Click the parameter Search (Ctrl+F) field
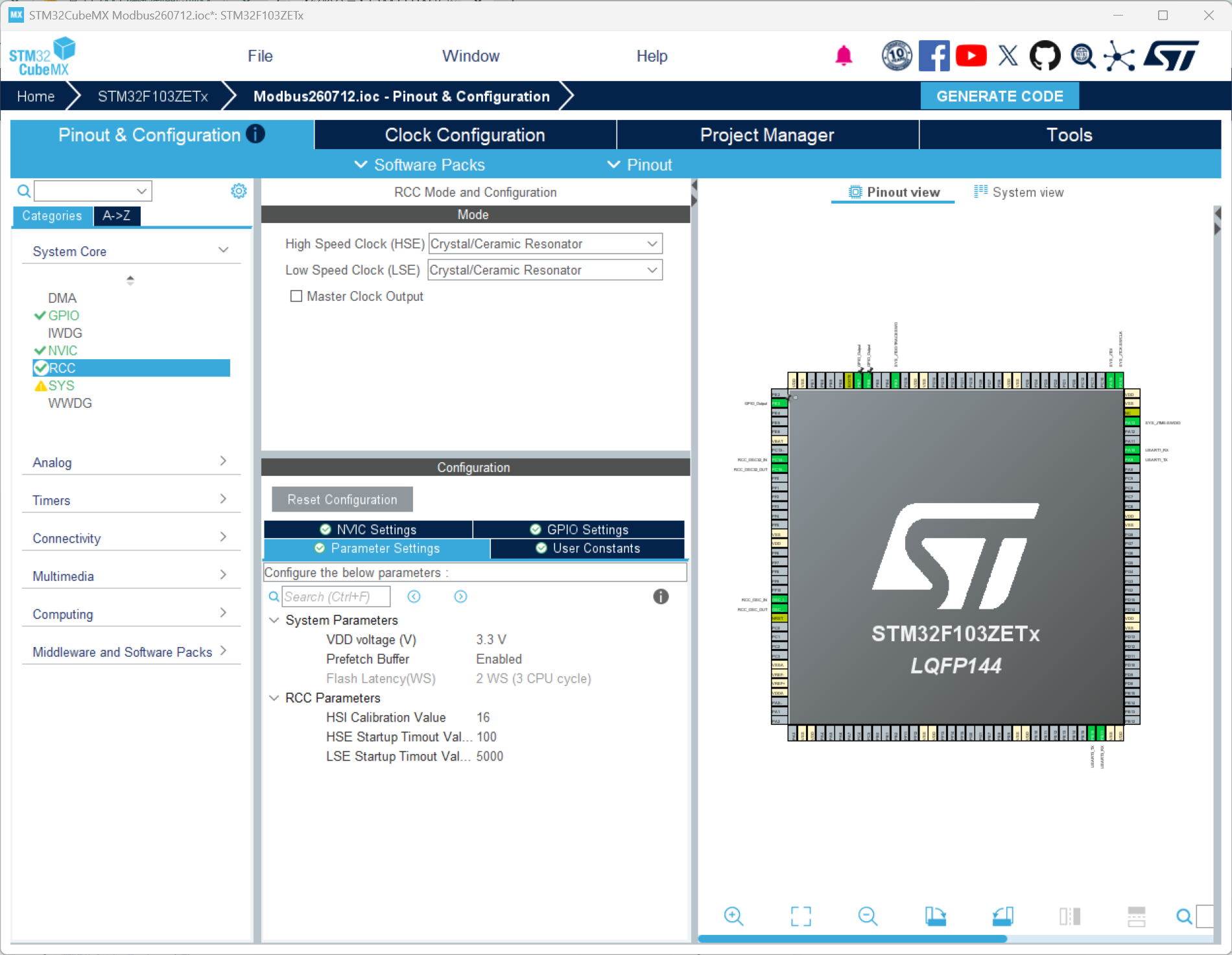The height and width of the screenshot is (955, 1232). pos(336,596)
